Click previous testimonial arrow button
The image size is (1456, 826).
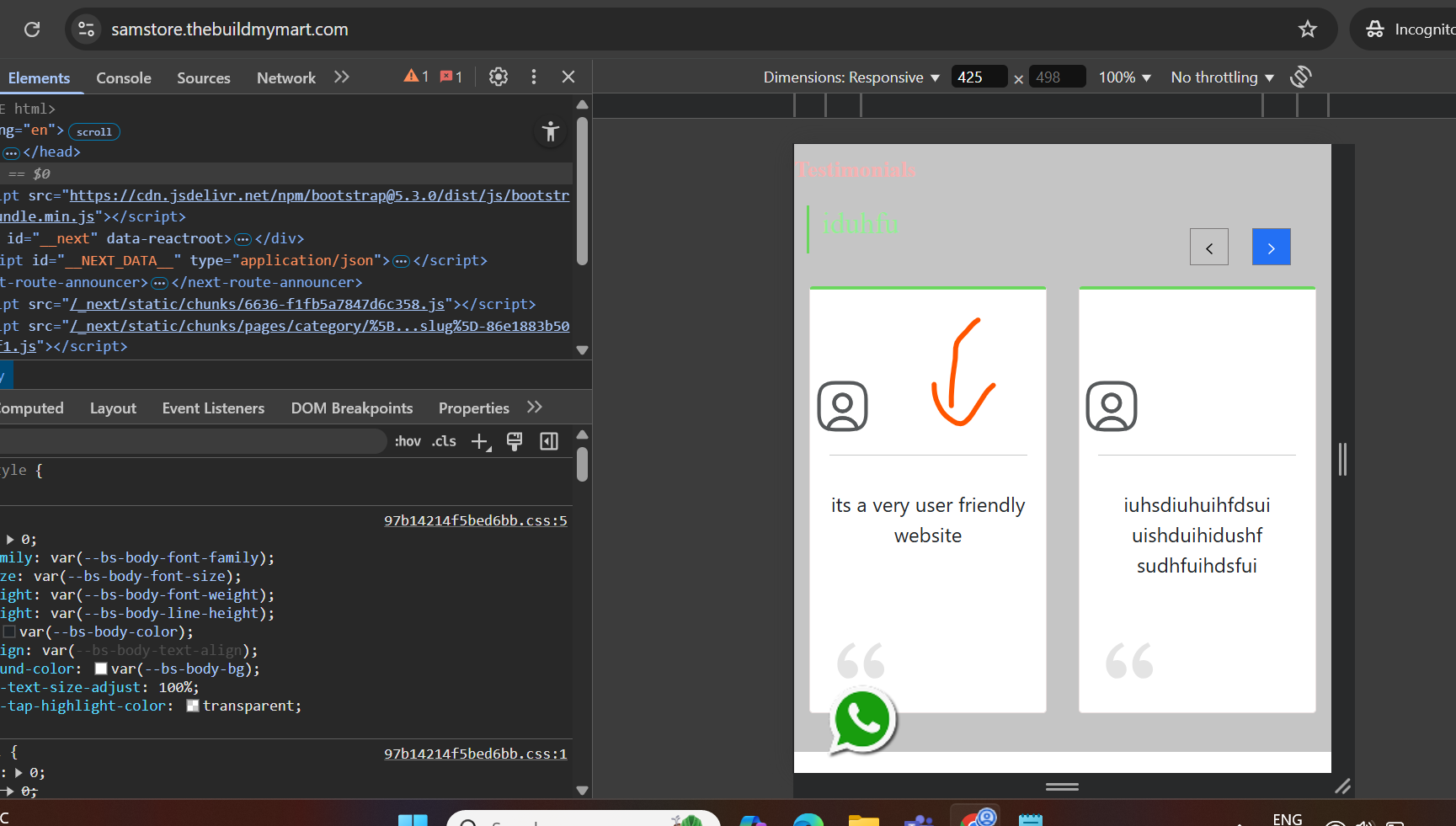pyautogui.click(x=1209, y=247)
